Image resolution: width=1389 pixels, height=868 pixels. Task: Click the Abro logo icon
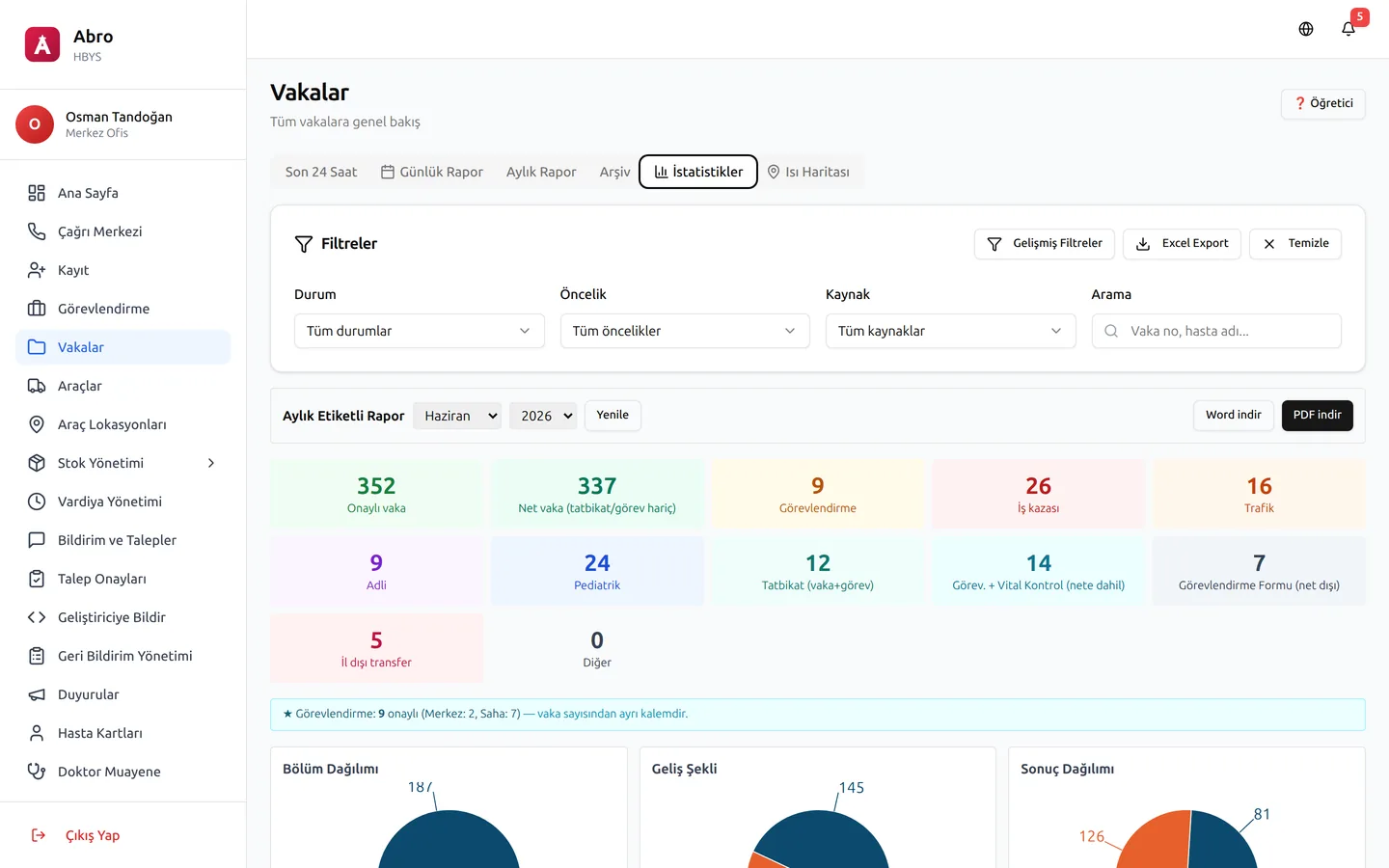point(42,44)
